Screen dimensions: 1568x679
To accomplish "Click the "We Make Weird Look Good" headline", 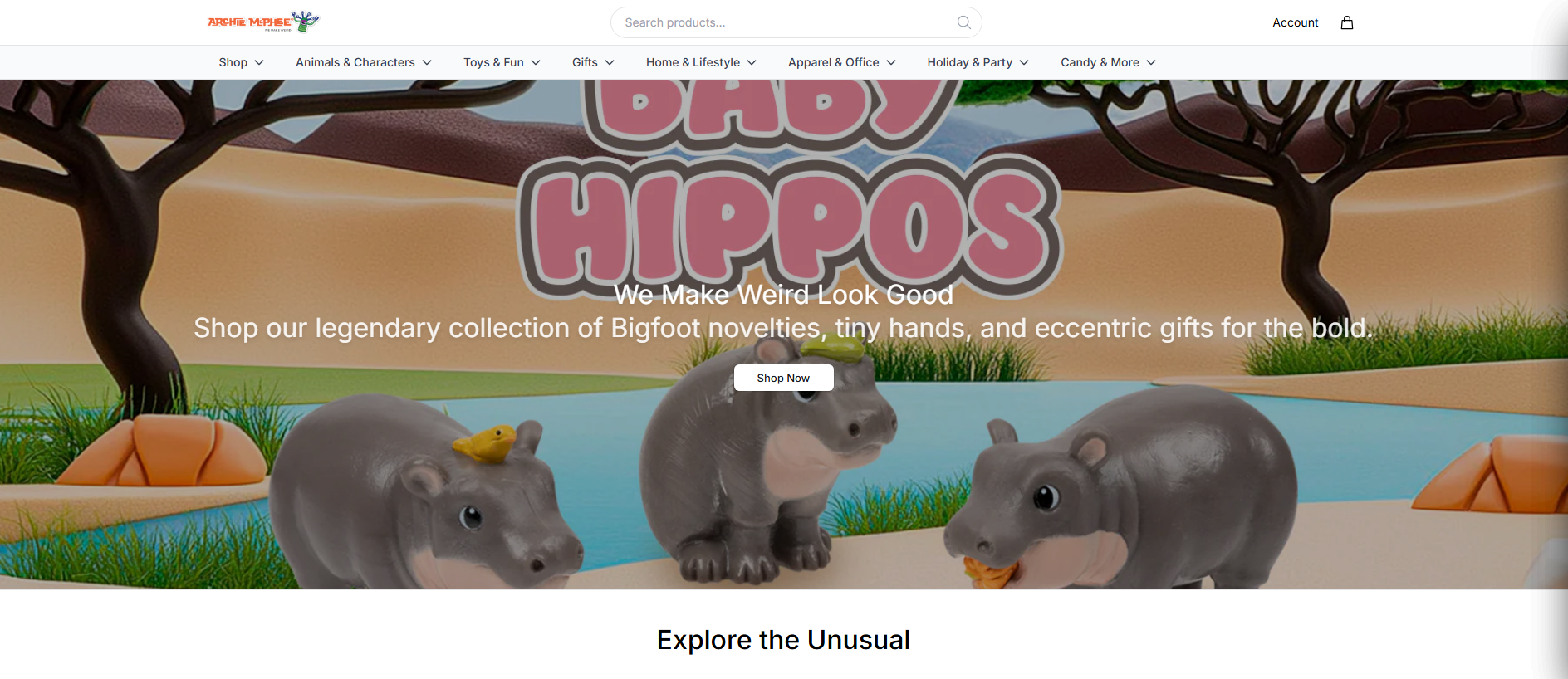I will 784,295.
